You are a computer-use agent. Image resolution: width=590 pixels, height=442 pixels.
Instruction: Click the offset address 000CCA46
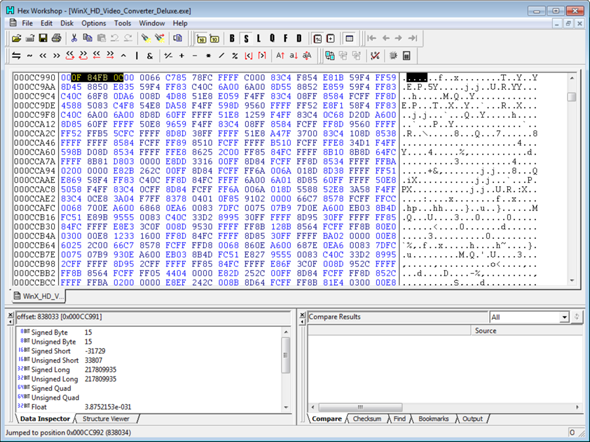click(x=35, y=143)
